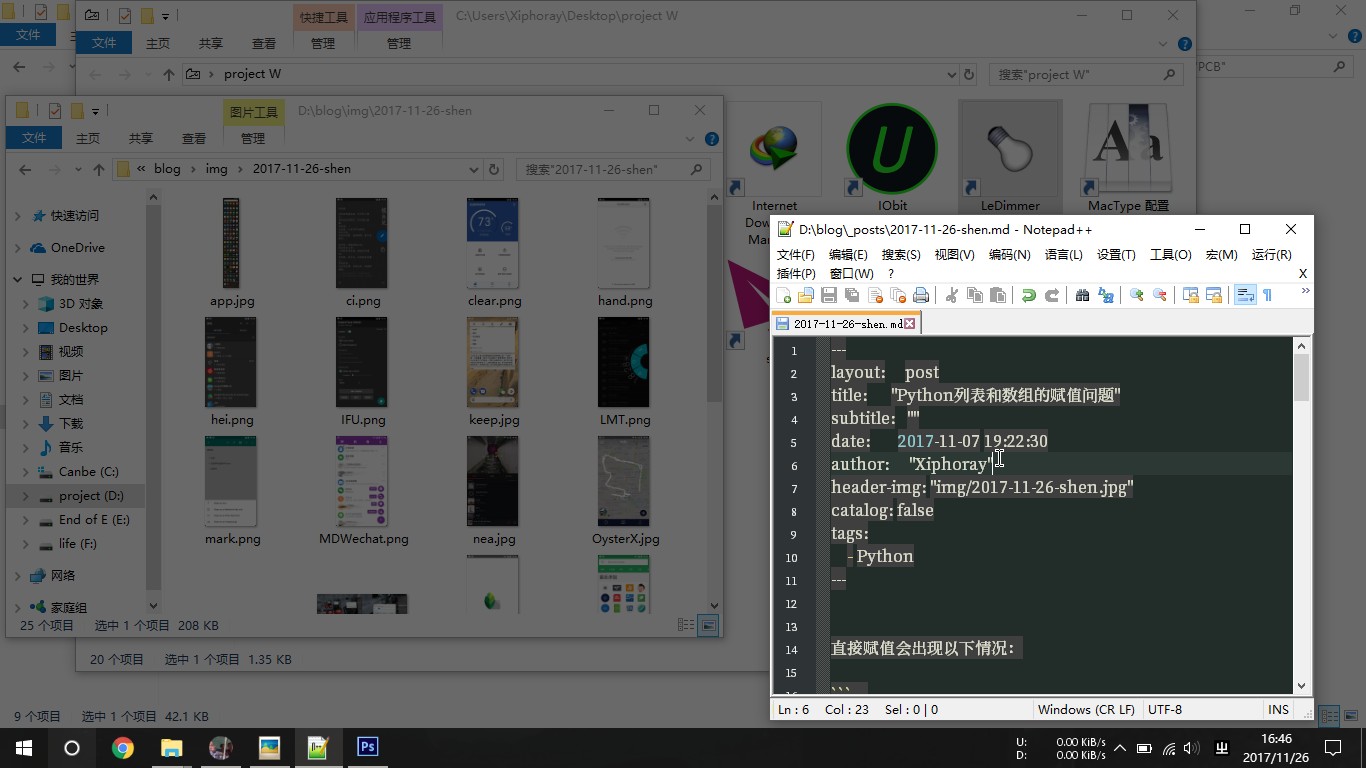Screen dimensions: 1366x768
Task: Expand the 3D 对象 tree node
Action: [26, 304]
